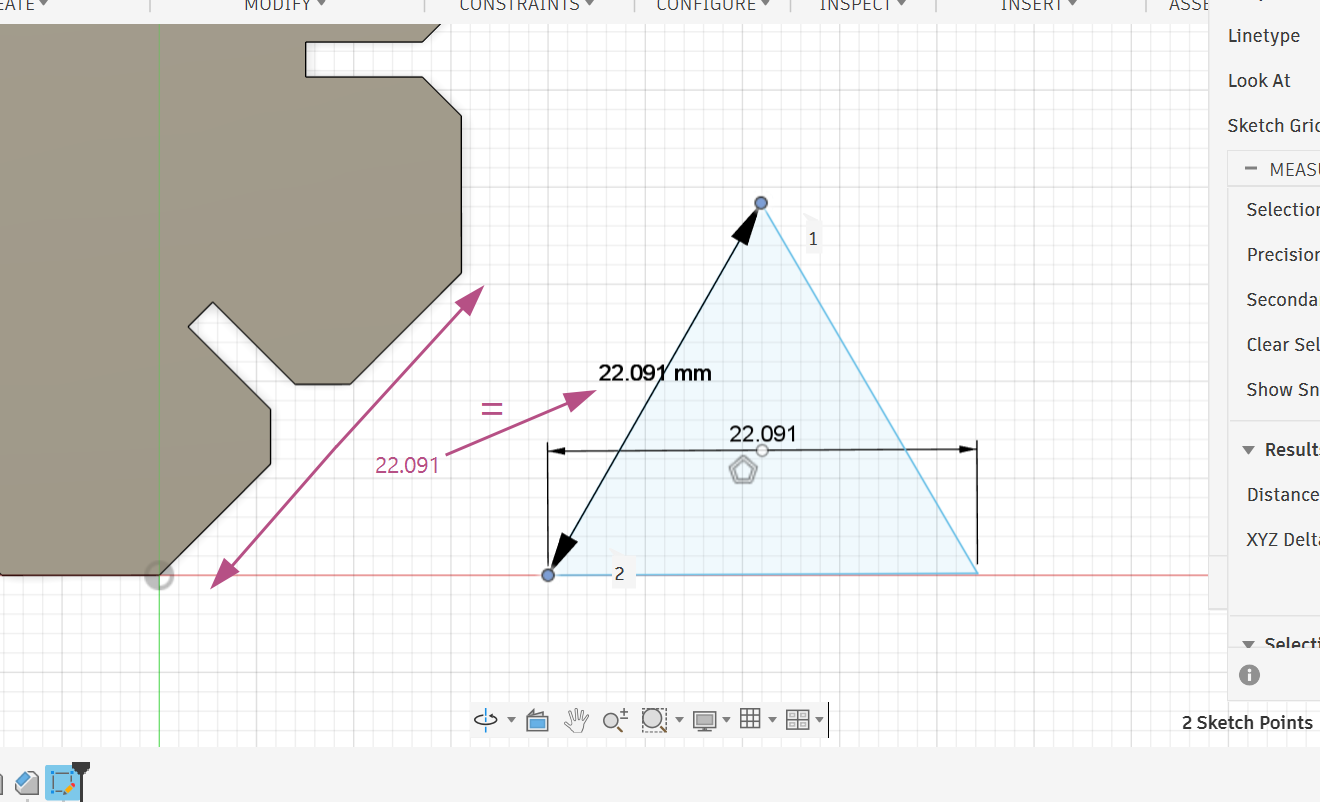Click Linetype in the Sketch Palette
Image resolution: width=1320 pixels, height=802 pixels.
click(x=1264, y=36)
